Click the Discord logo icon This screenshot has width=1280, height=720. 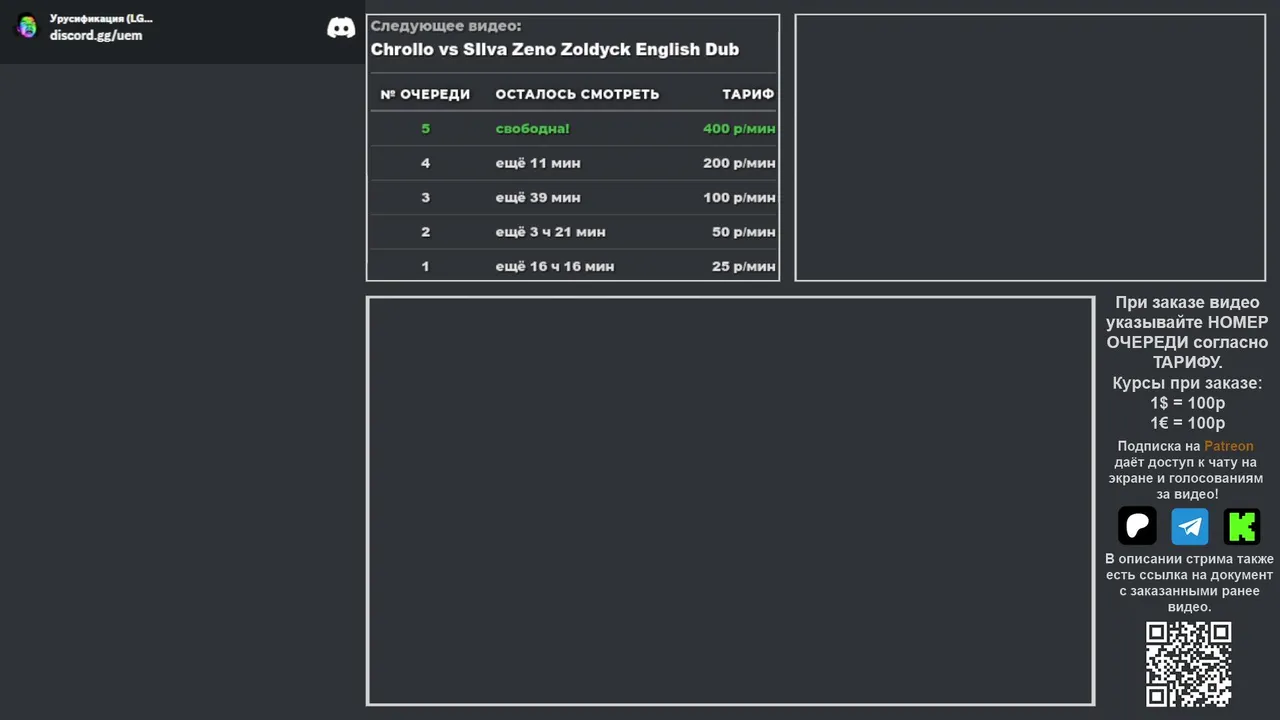(341, 28)
